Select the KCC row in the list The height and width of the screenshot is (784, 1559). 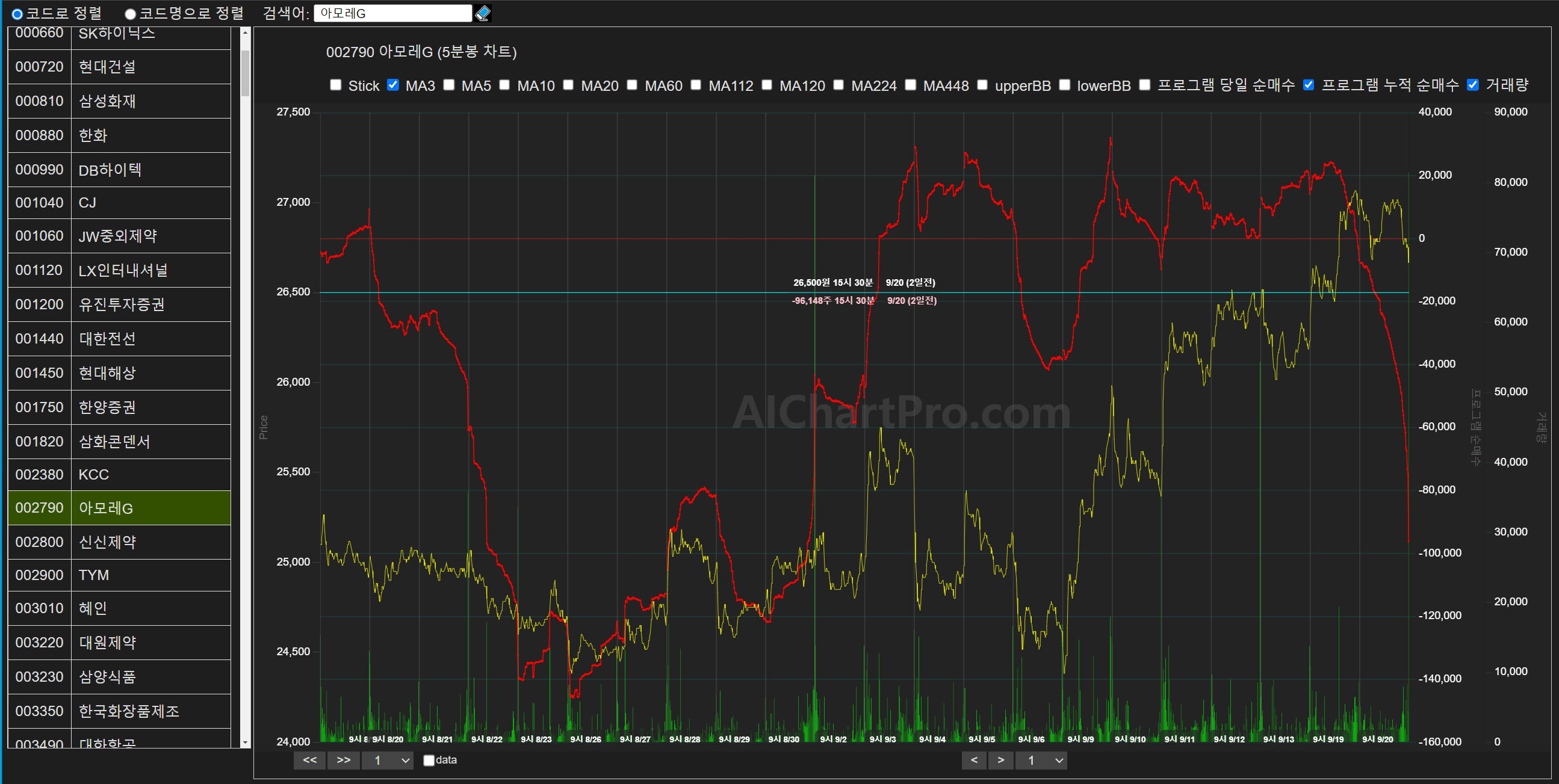pyautogui.click(x=119, y=474)
